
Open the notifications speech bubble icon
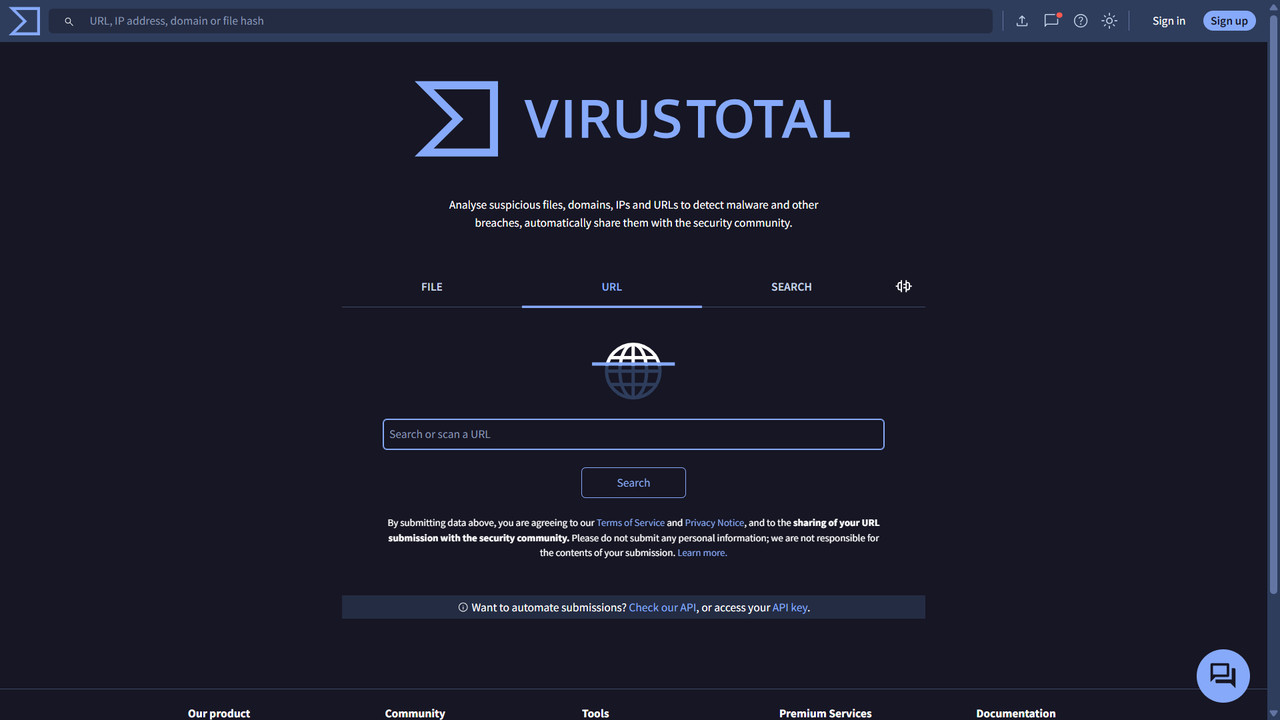[1051, 20]
